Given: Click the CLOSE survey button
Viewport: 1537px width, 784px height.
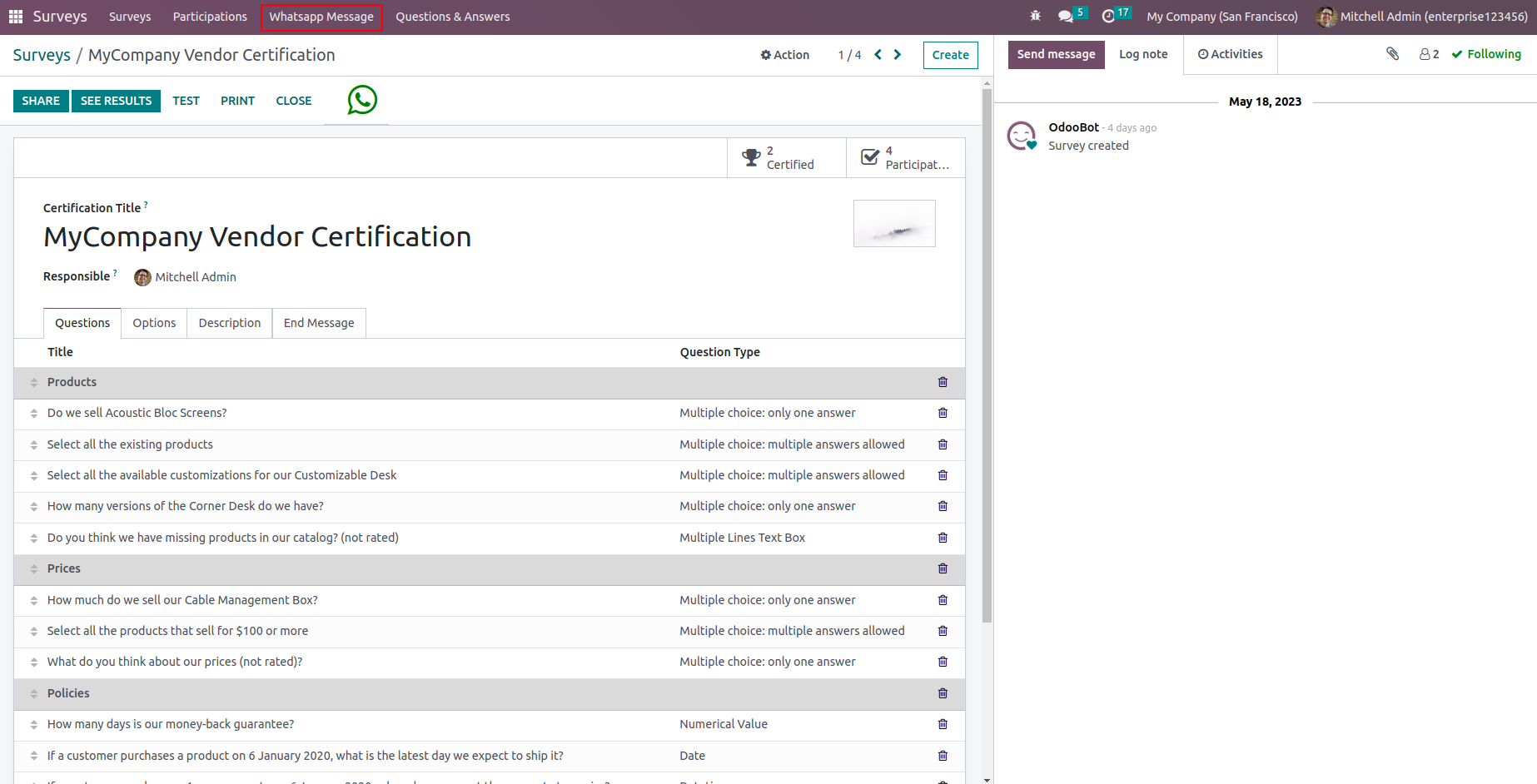Looking at the screenshot, I should coord(294,101).
